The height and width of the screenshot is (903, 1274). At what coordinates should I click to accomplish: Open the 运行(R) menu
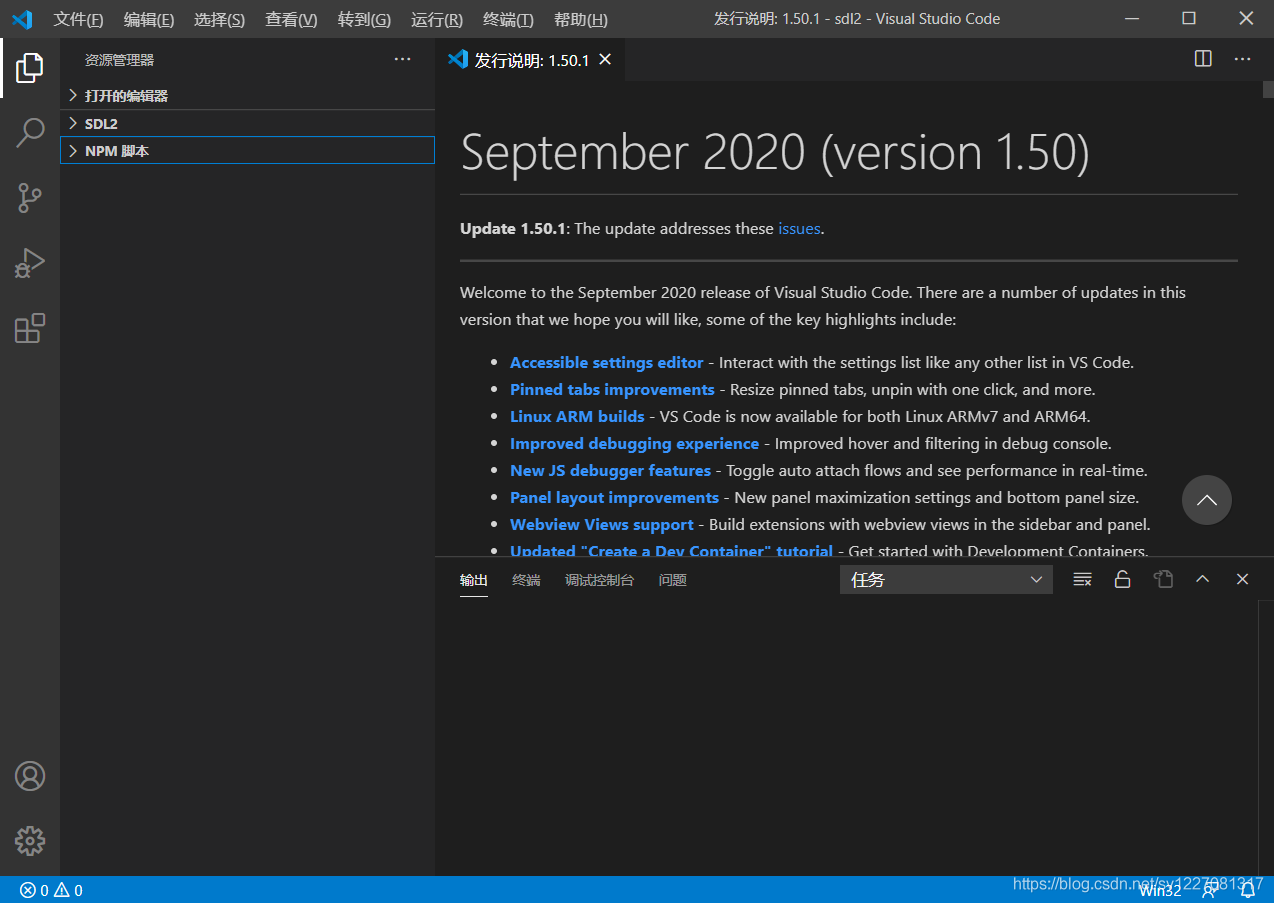(x=437, y=19)
